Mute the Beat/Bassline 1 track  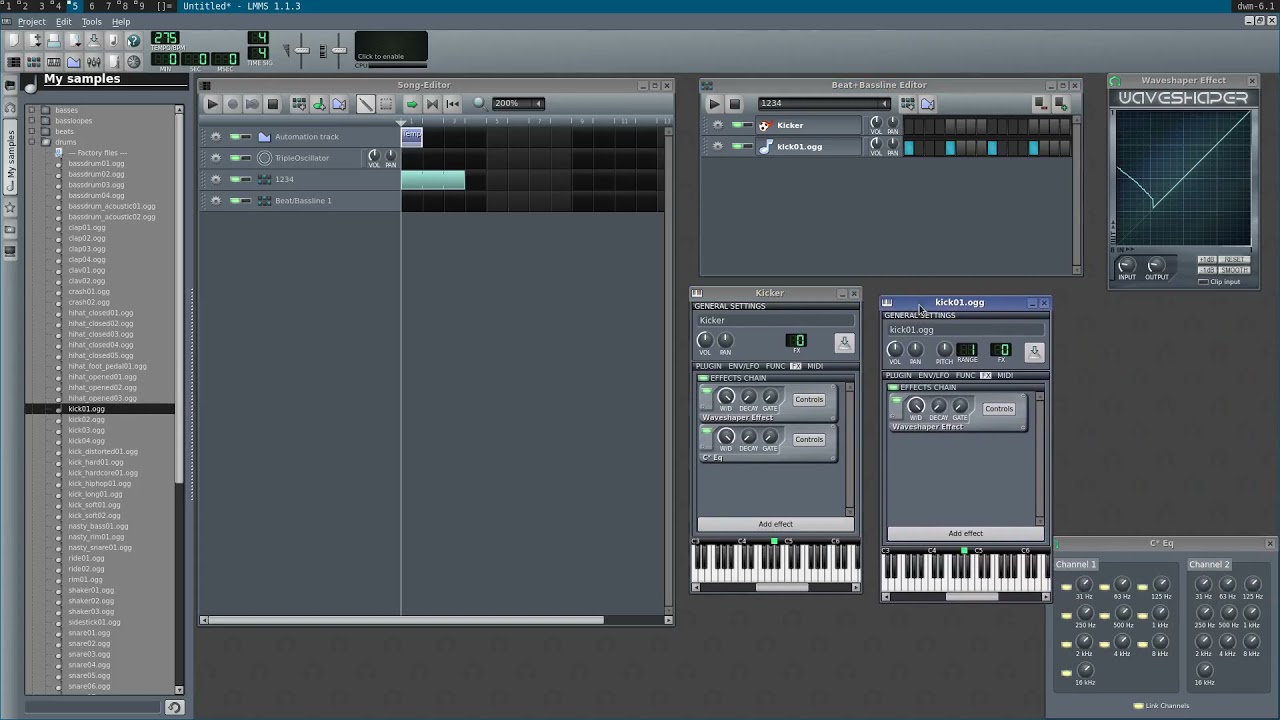235,201
